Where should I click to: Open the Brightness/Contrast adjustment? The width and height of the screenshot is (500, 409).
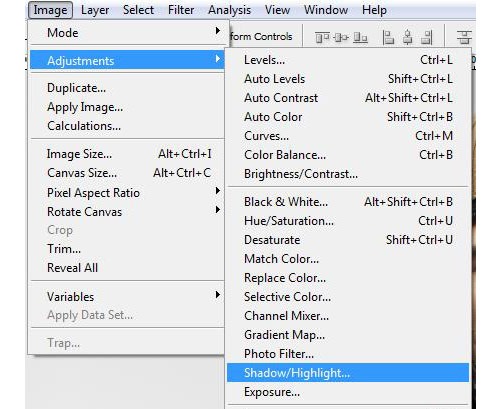click(x=348, y=174)
